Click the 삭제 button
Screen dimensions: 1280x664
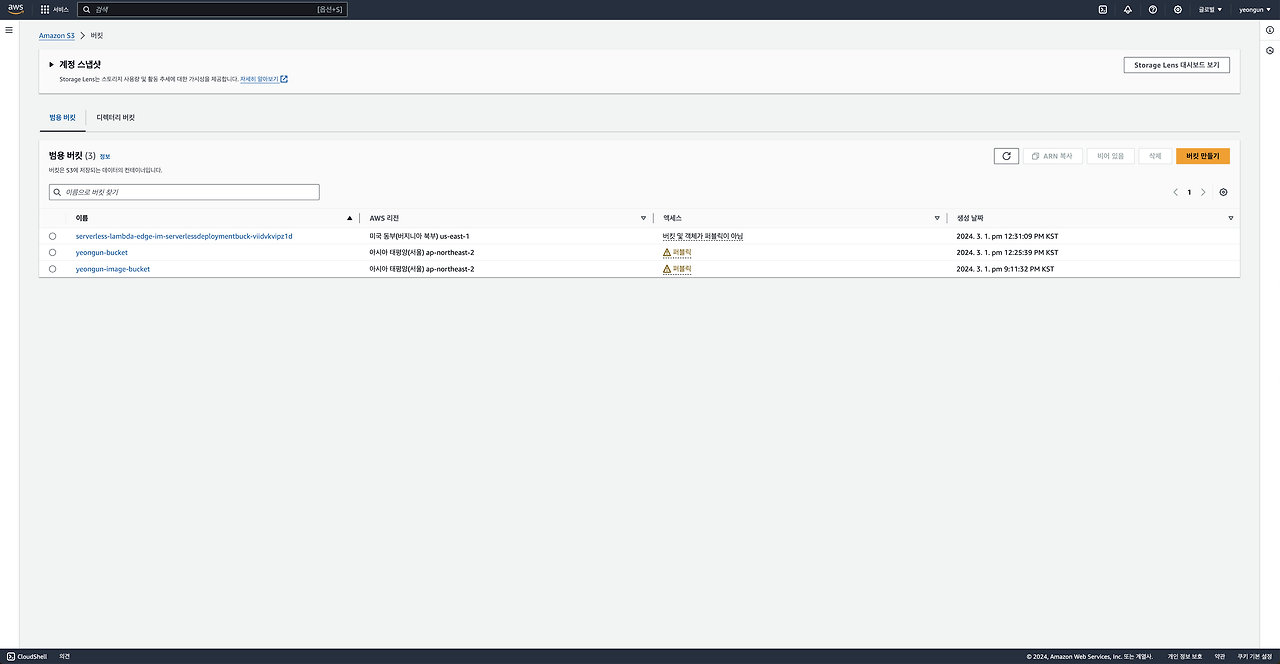pos(1155,156)
